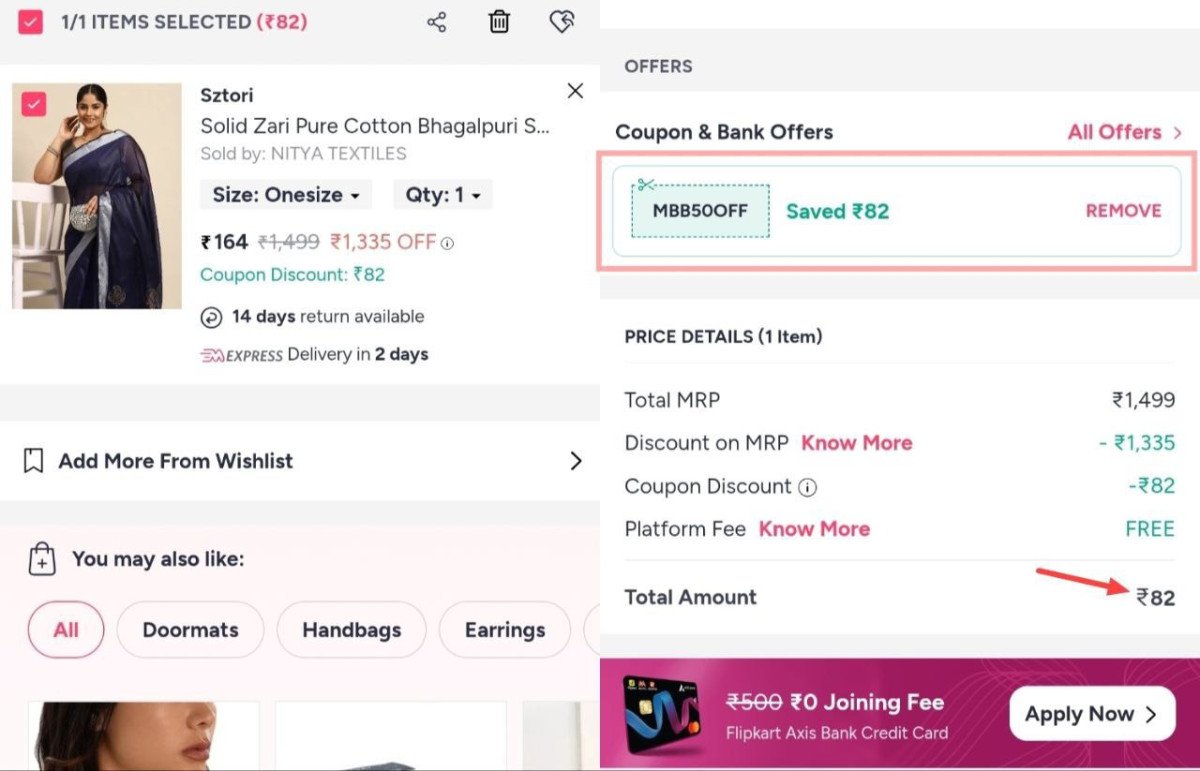Open All Offers link
1200x771 pixels.
(x=1124, y=132)
